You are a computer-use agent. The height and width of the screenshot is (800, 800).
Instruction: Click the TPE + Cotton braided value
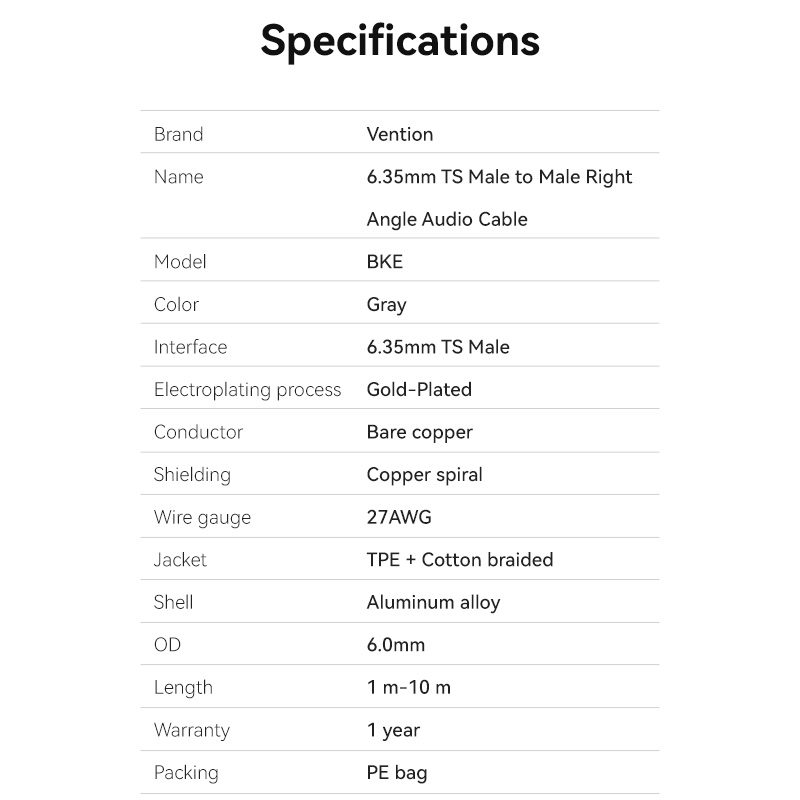[460, 560]
